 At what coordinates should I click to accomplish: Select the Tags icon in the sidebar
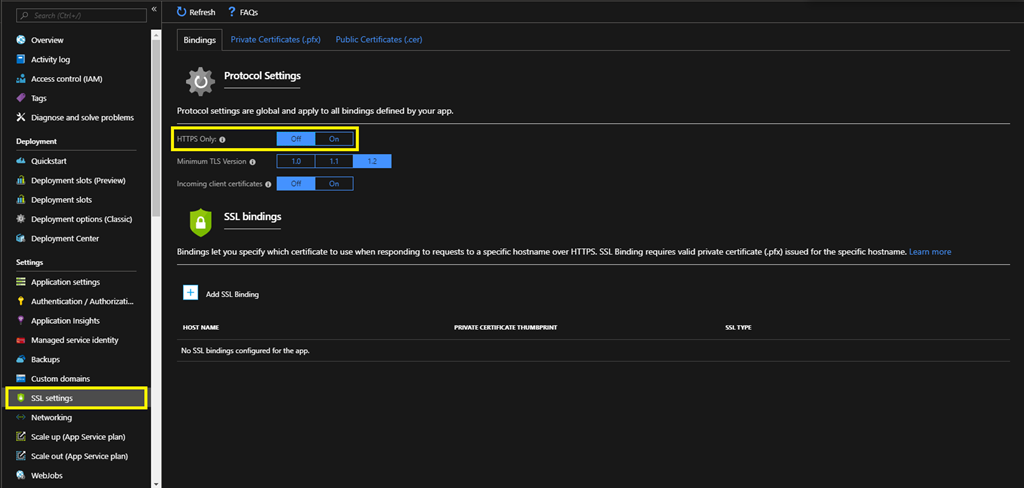click(20, 98)
